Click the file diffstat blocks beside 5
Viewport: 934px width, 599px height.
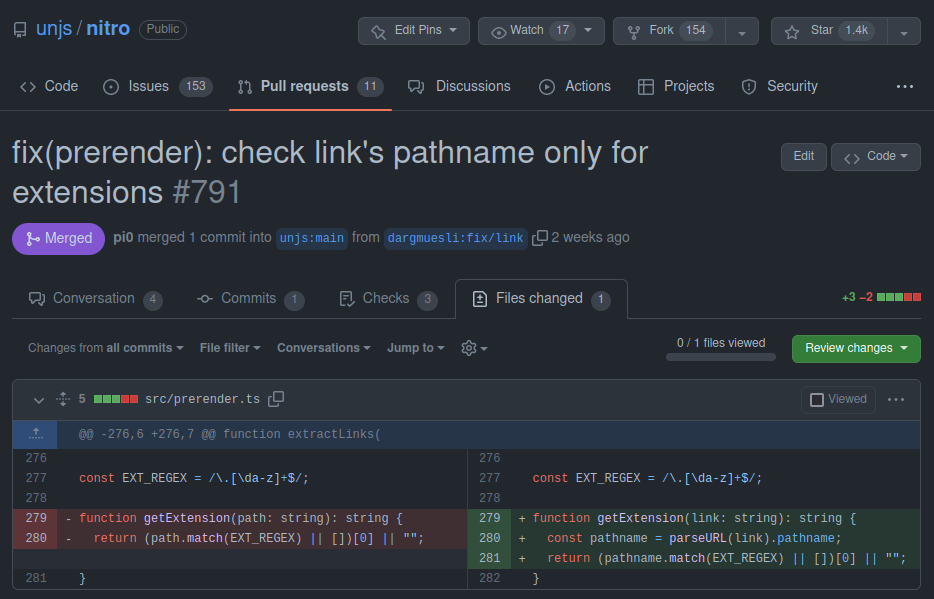click(116, 399)
